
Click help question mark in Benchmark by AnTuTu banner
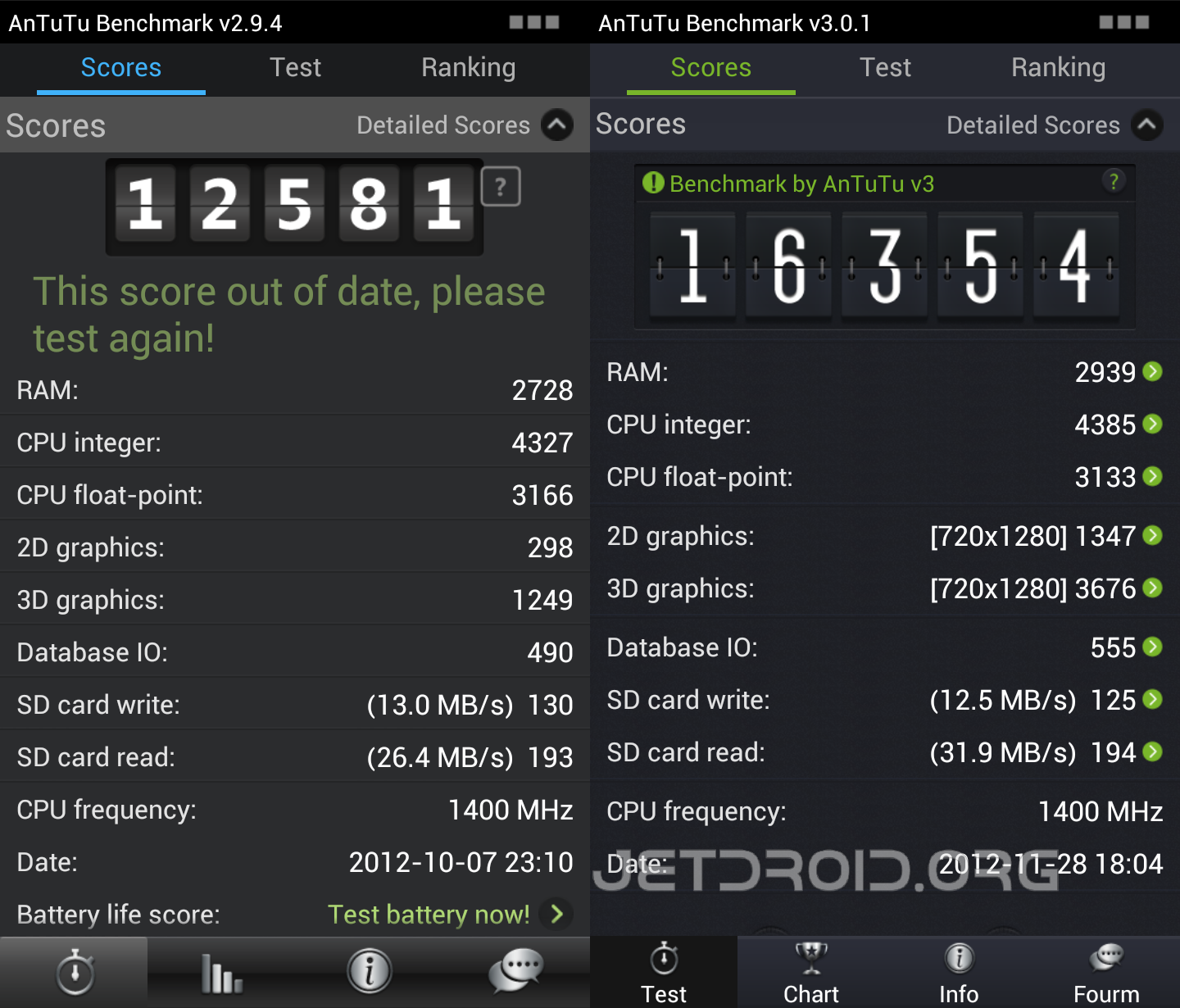pos(1114,181)
